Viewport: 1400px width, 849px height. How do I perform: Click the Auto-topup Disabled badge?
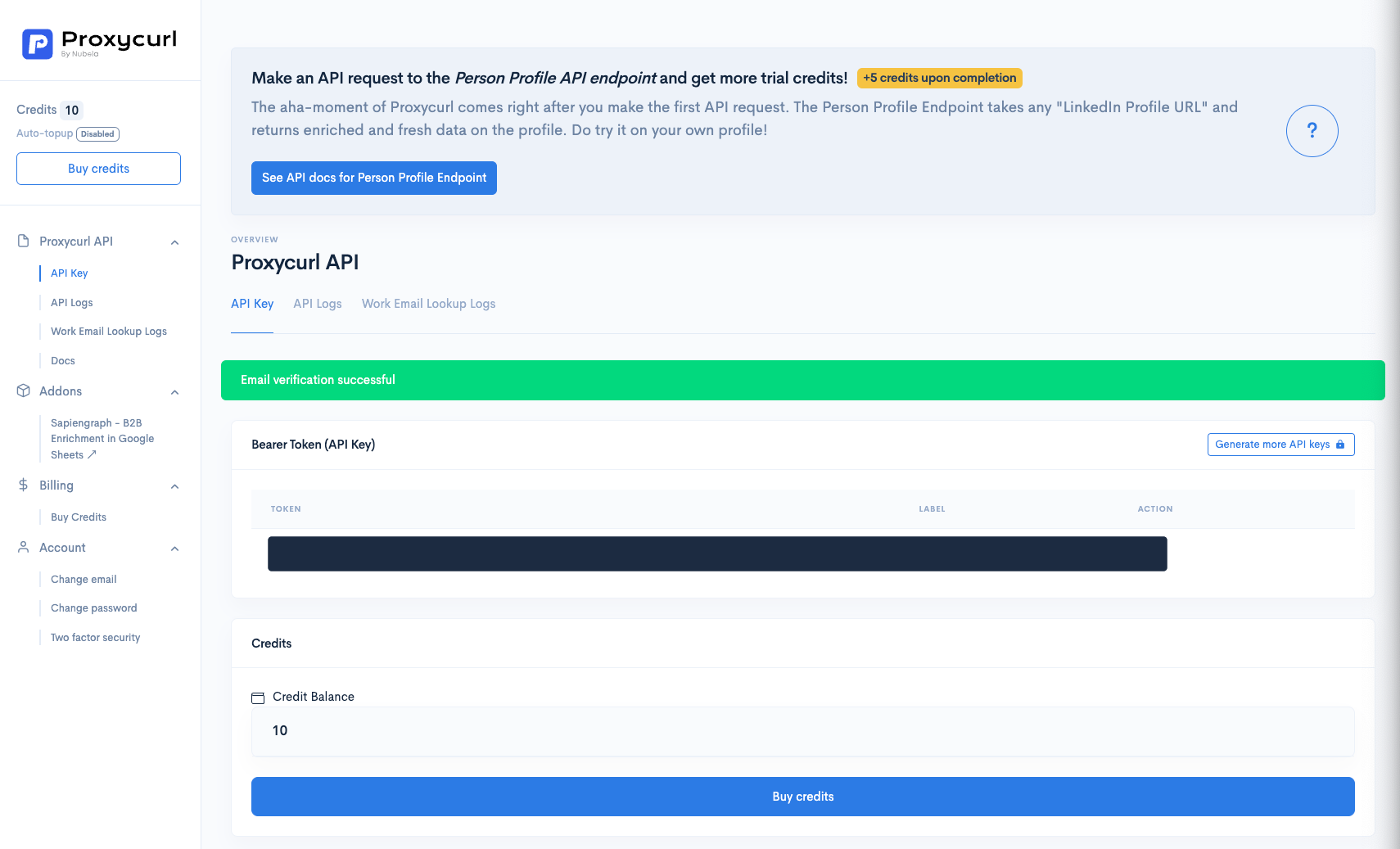tap(97, 134)
